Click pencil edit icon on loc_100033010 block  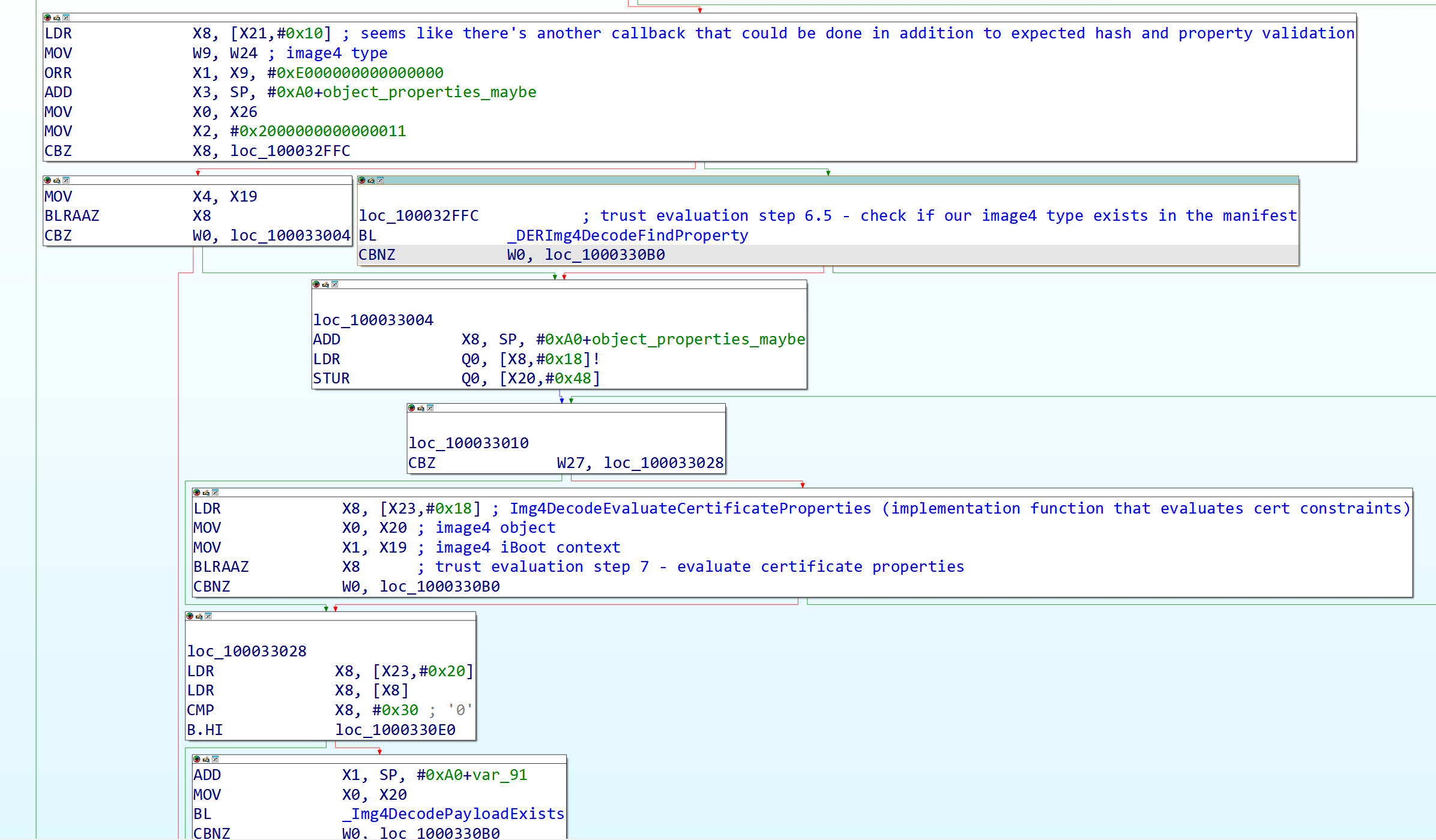421,408
